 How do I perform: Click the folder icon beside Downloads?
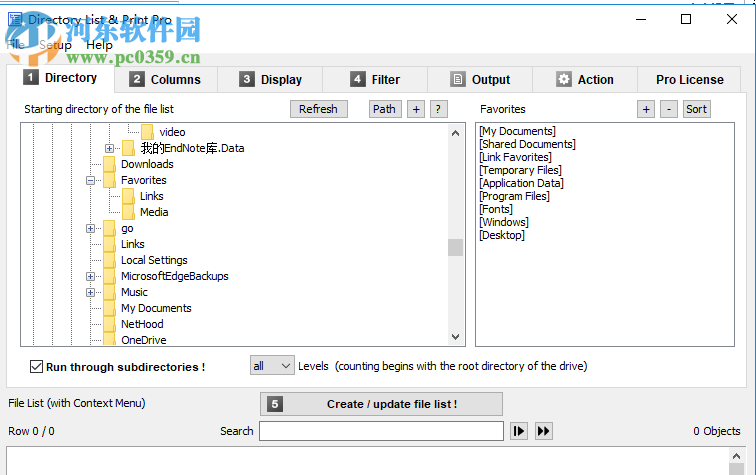109,164
